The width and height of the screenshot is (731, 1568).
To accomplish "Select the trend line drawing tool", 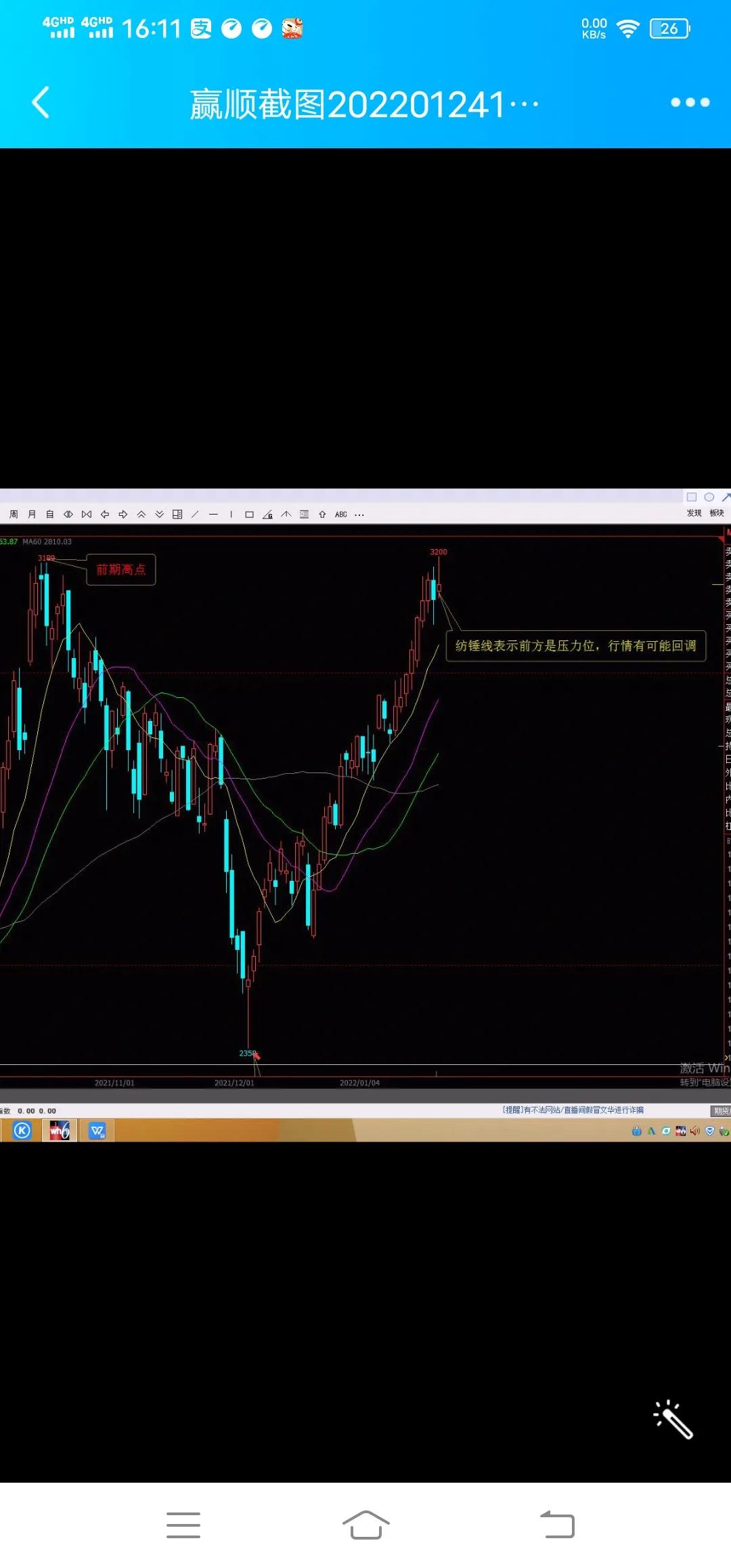I will (195, 515).
